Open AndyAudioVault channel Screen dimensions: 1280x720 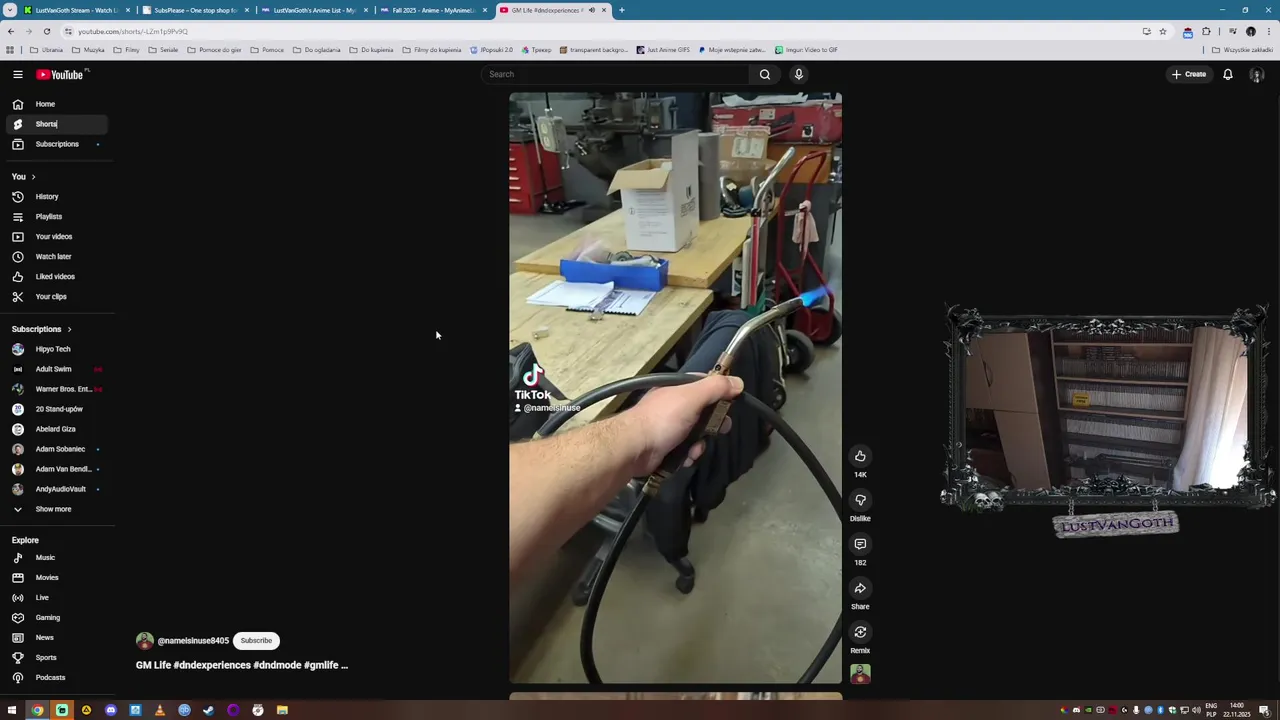57,489
